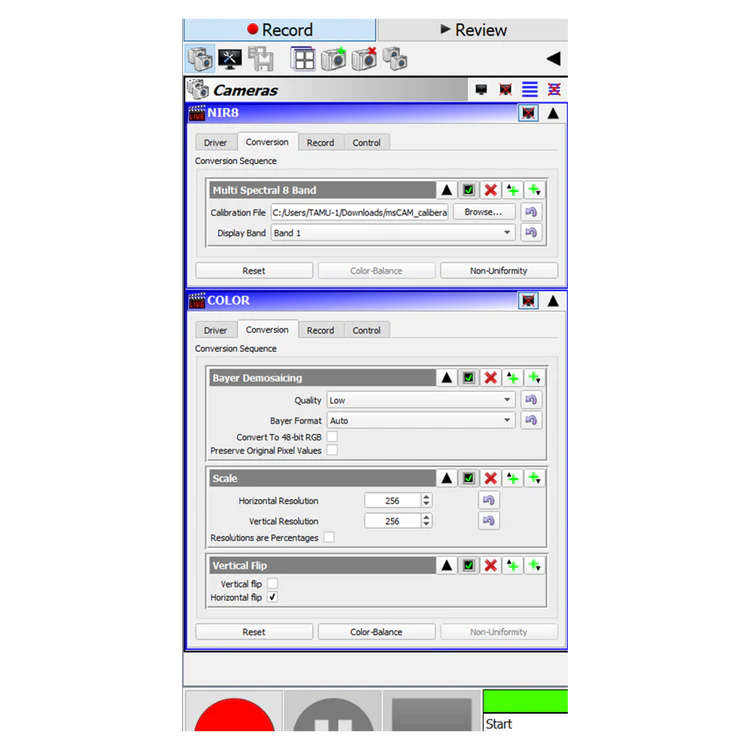Click the remove camera icon in the toolbar
Image resolution: width=750 pixels, height=750 pixels.
point(364,59)
